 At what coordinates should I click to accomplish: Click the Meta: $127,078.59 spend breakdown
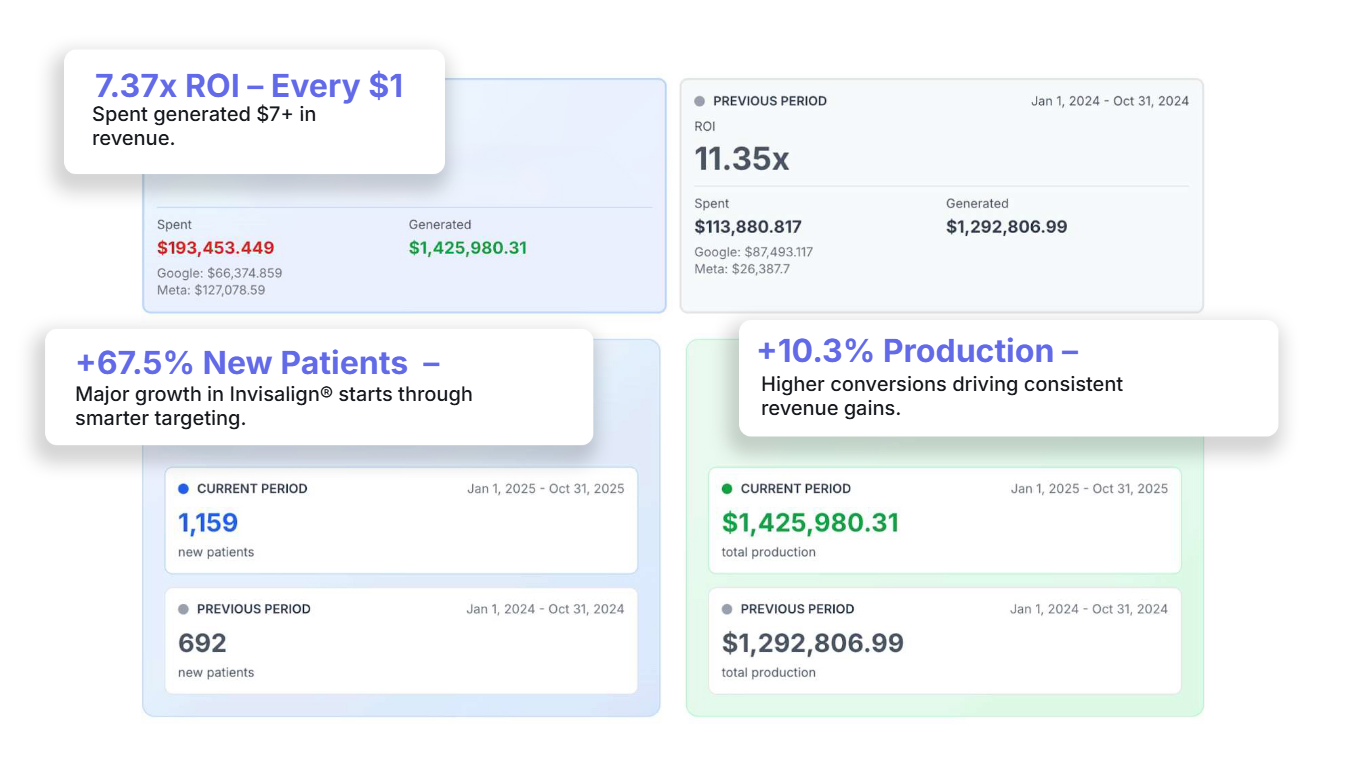(211, 290)
